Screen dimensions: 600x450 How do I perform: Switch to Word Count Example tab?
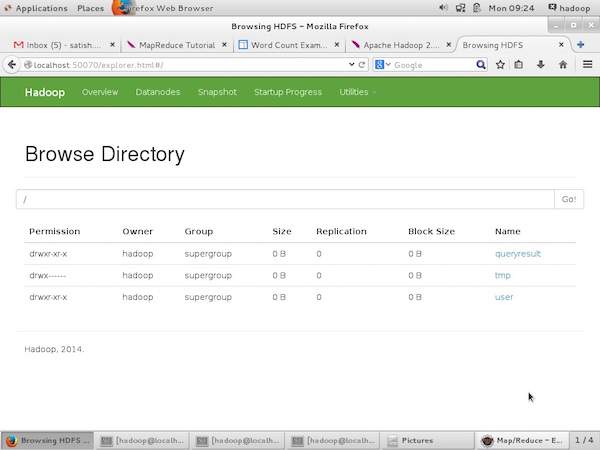(285, 46)
